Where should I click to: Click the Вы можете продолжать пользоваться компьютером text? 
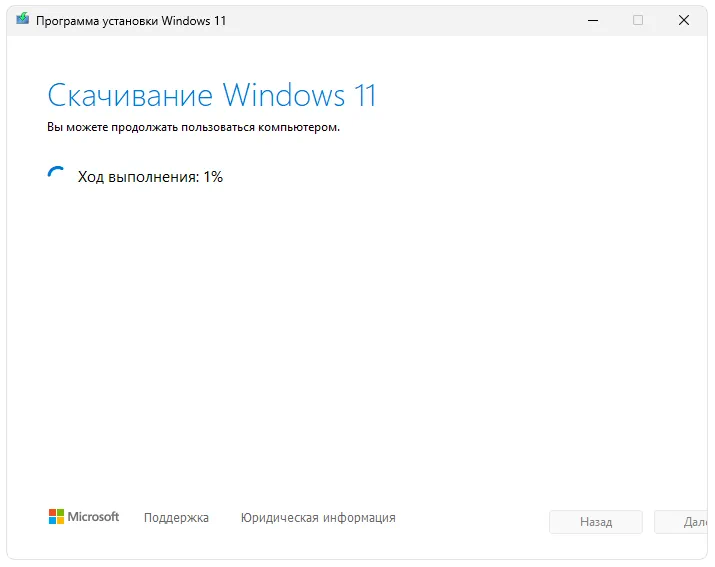[193, 127]
